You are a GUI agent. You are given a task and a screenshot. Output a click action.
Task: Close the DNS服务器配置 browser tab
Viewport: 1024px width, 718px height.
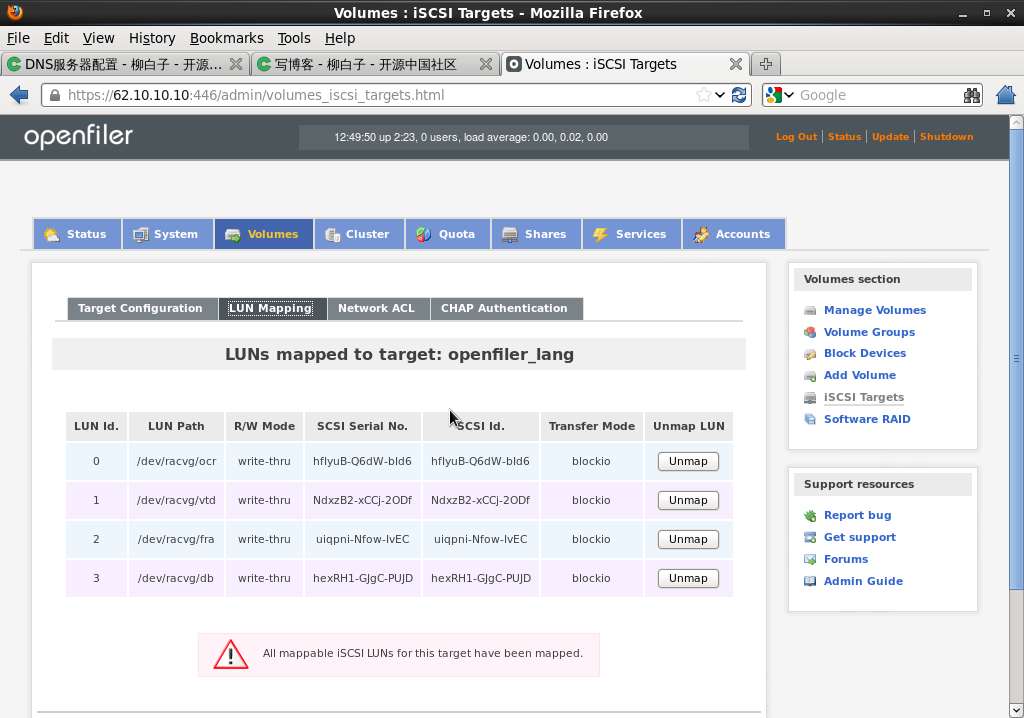(236, 64)
